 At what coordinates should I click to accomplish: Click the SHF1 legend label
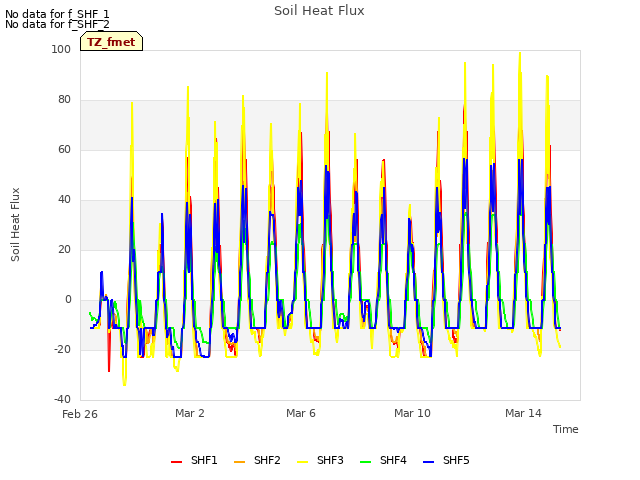click(204, 460)
